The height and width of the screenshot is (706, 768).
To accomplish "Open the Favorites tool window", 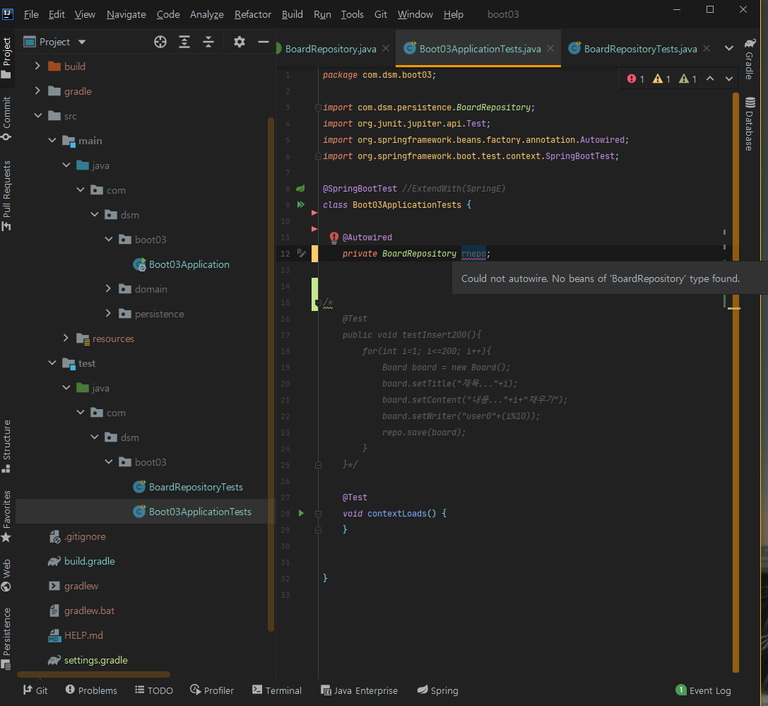I will tap(7, 516).
